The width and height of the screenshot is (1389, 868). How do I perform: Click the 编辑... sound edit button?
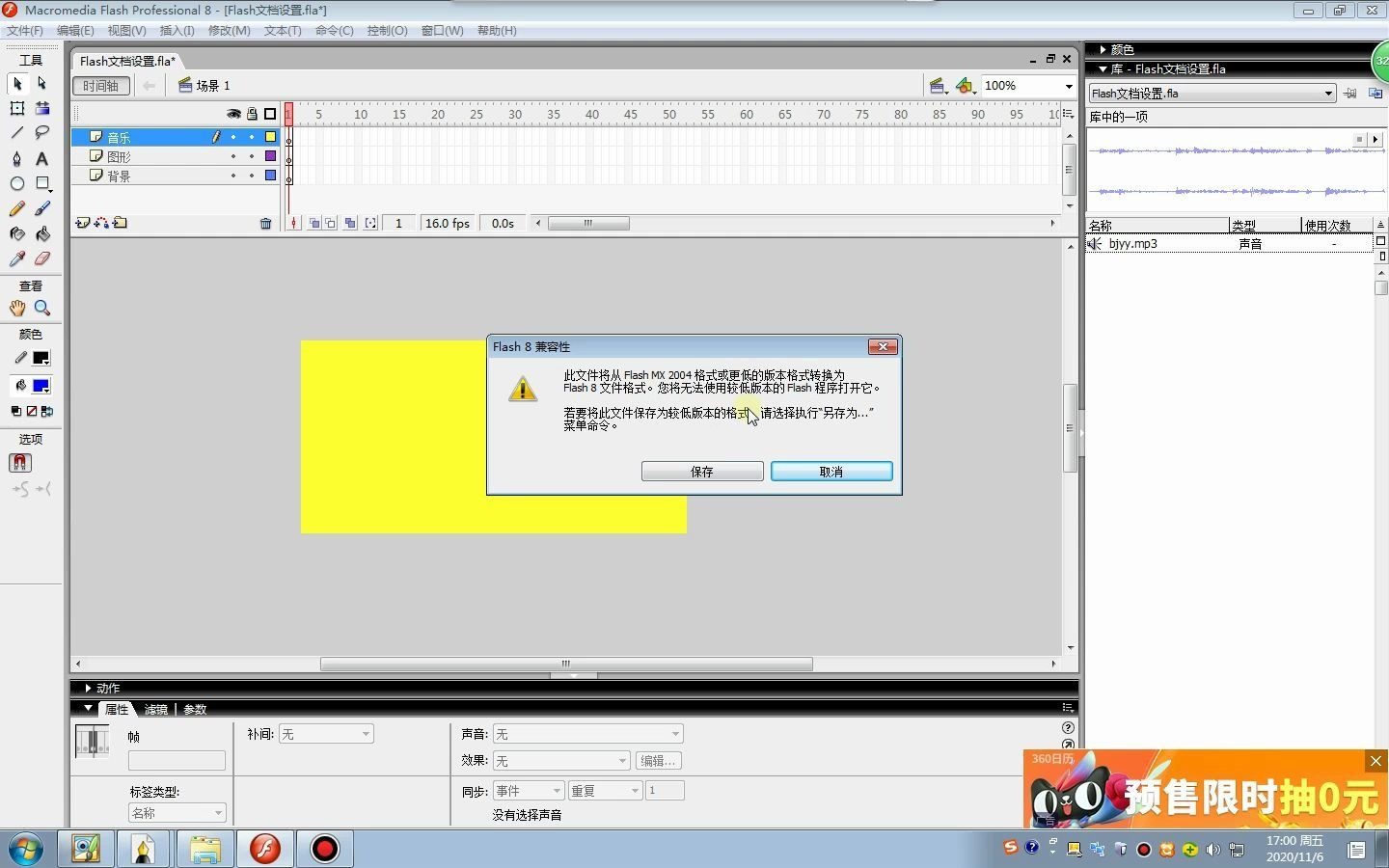tap(658, 761)
